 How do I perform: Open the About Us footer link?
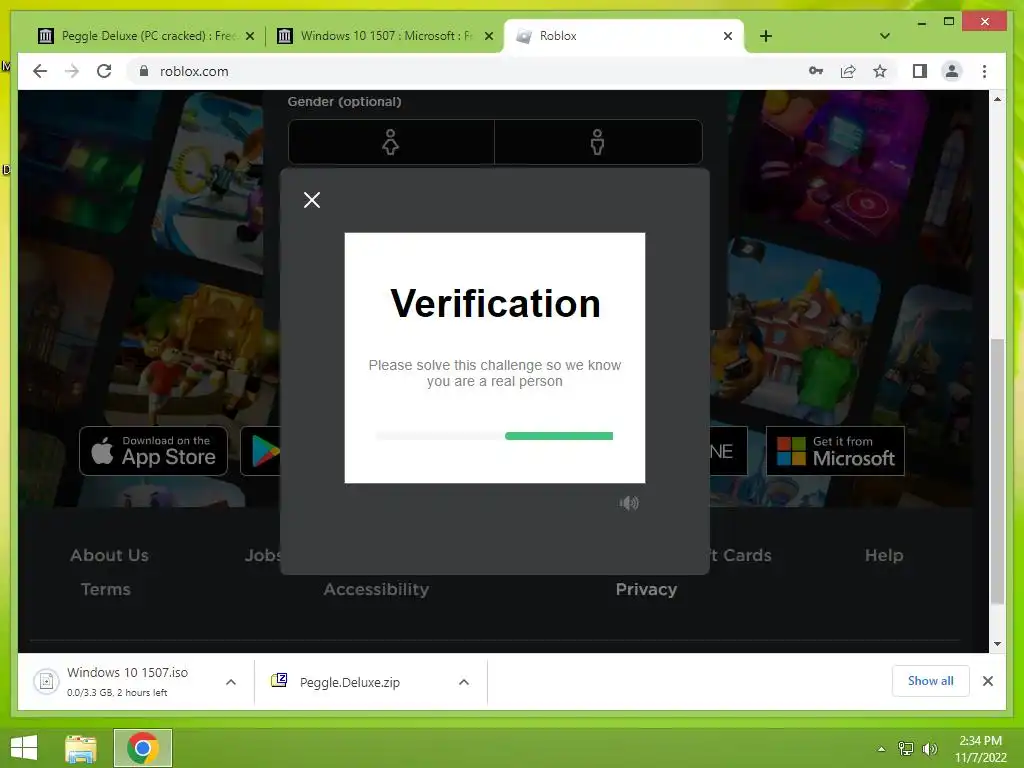[110, 555]
